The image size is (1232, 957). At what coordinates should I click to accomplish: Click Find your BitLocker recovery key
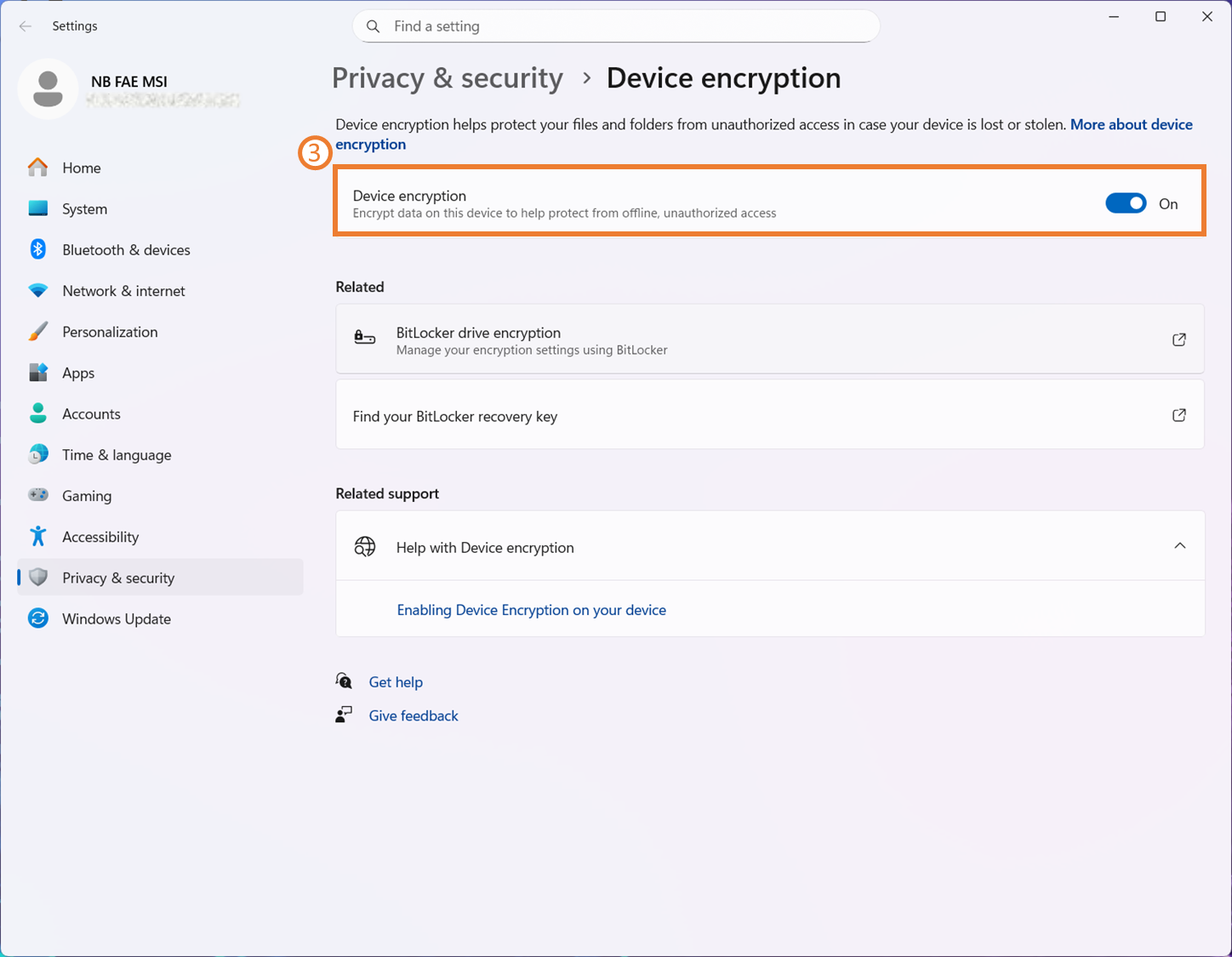[455, 417]
